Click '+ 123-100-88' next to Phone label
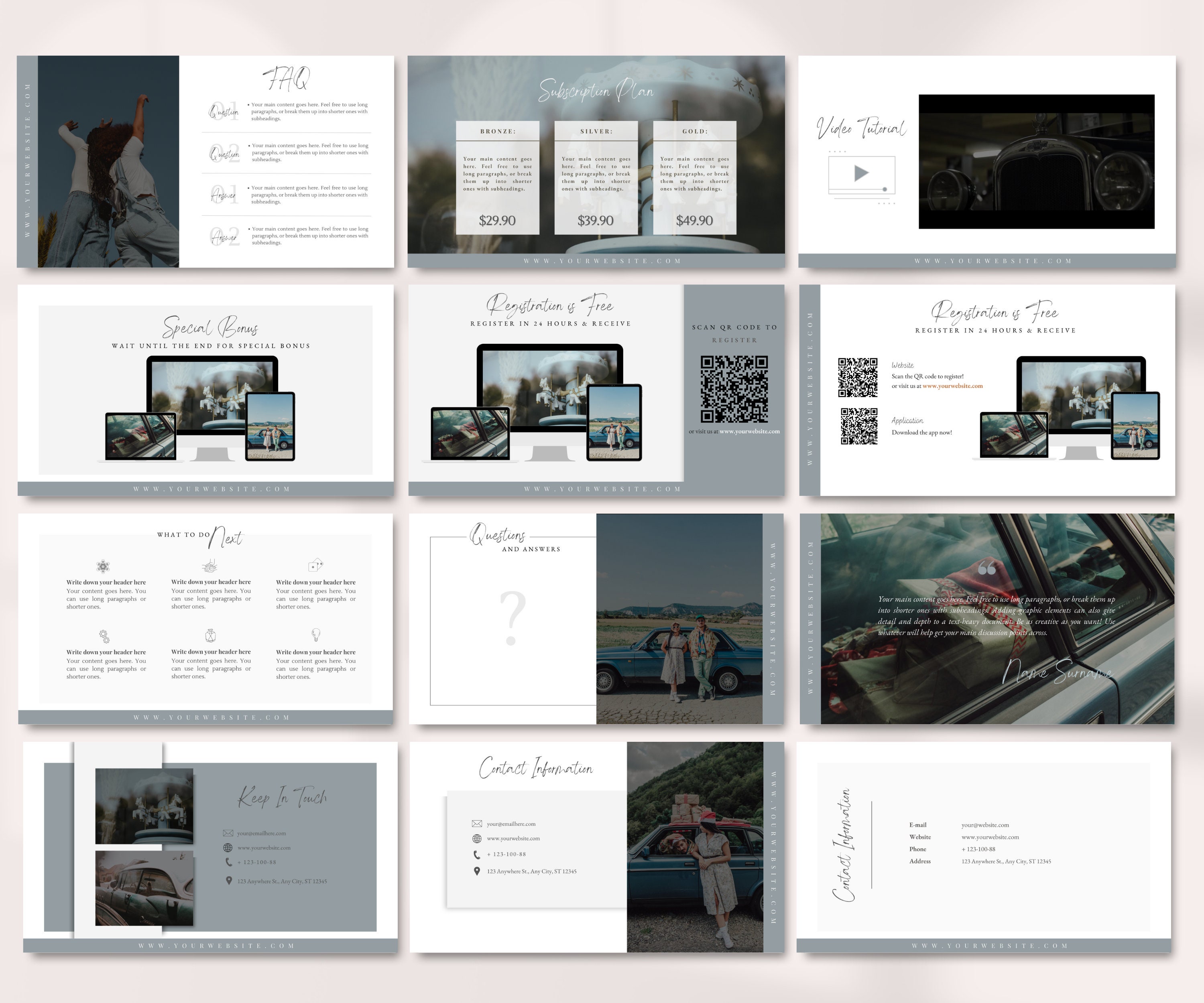Screen dimensions: 1204x1003 click(978, 849)
